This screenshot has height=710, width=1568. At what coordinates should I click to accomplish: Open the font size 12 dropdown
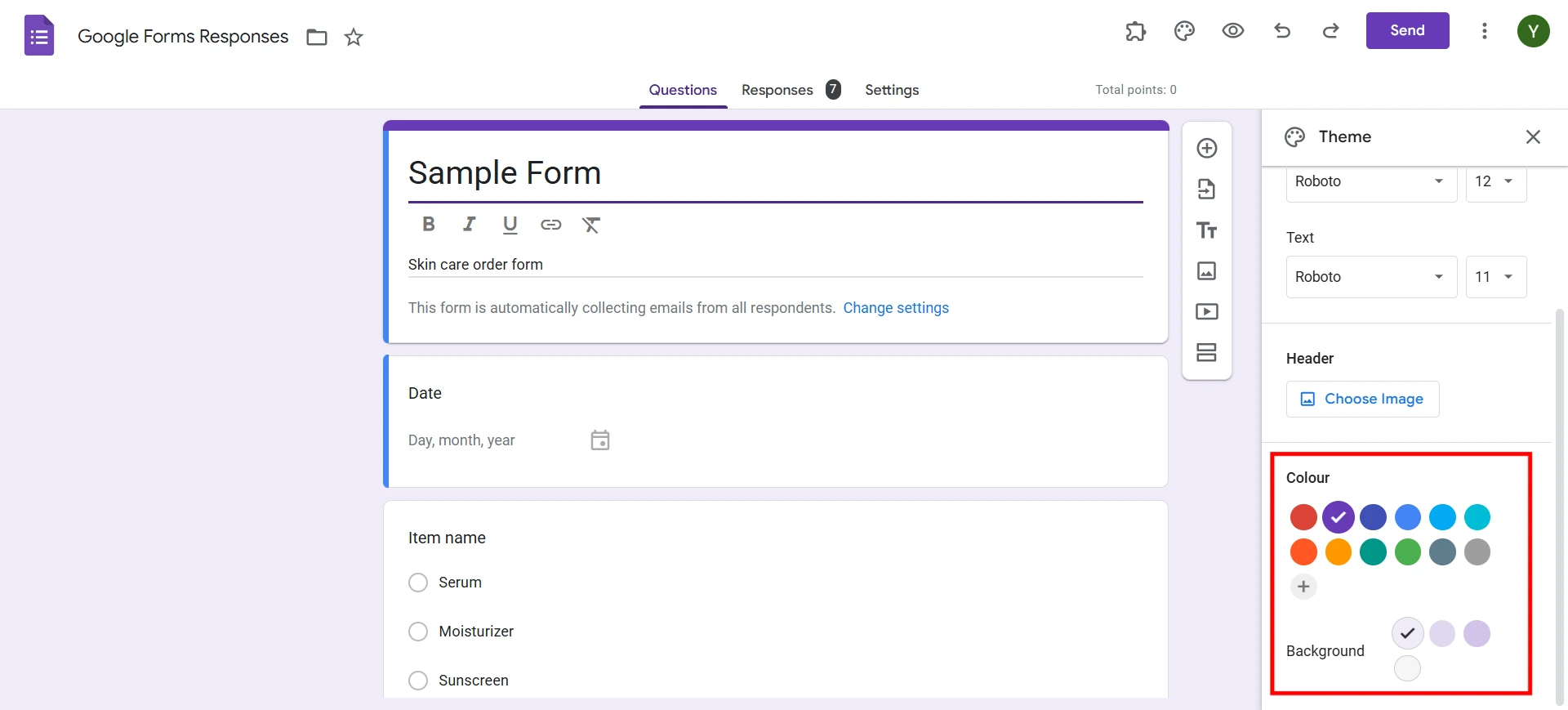click(x=1495, y=181)
